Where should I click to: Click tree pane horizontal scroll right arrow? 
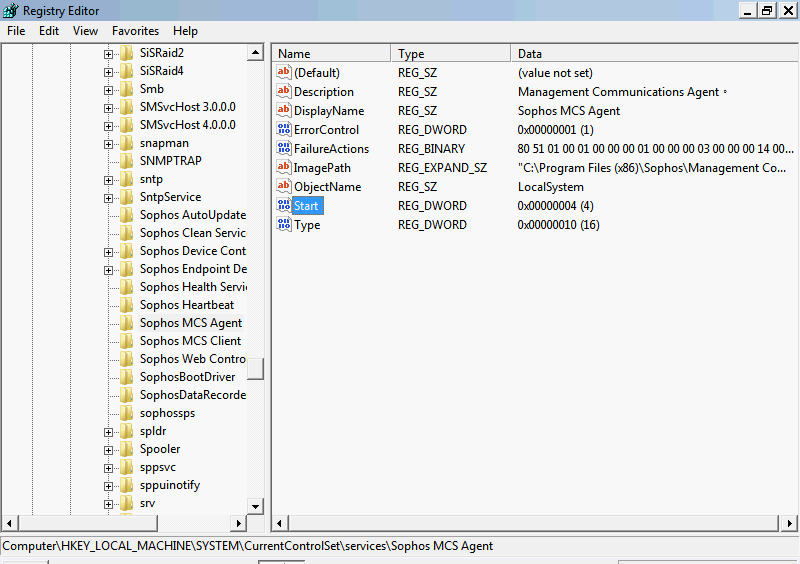(x=238, y=523)
